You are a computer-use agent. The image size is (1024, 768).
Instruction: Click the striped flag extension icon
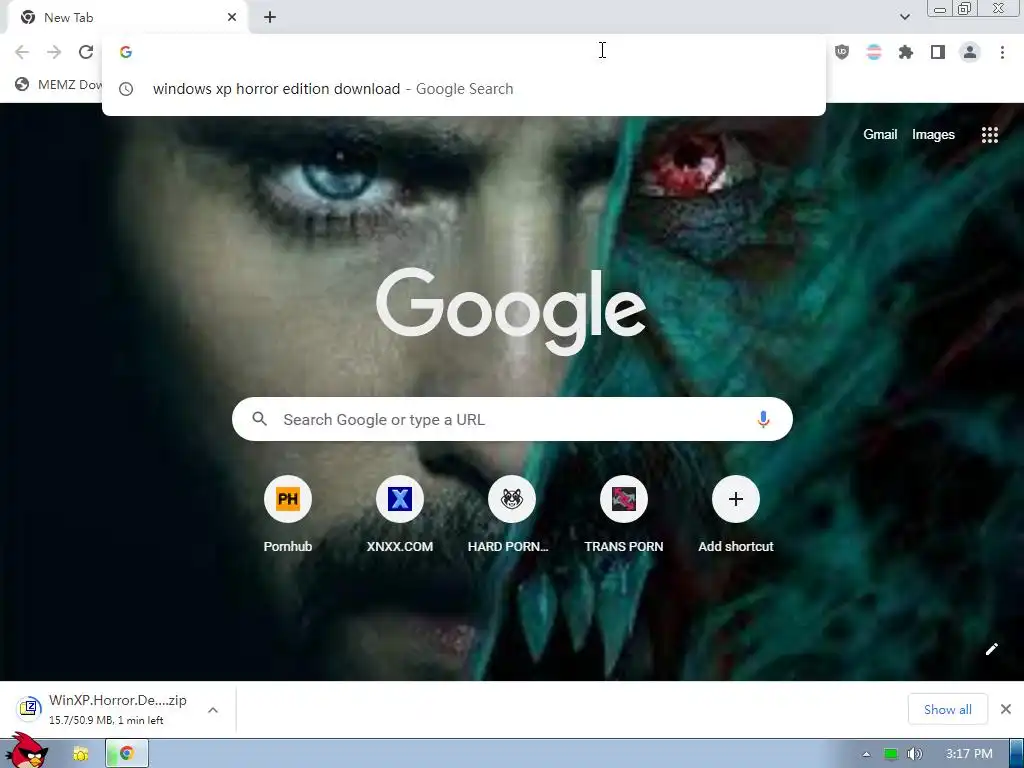point(874,52)
